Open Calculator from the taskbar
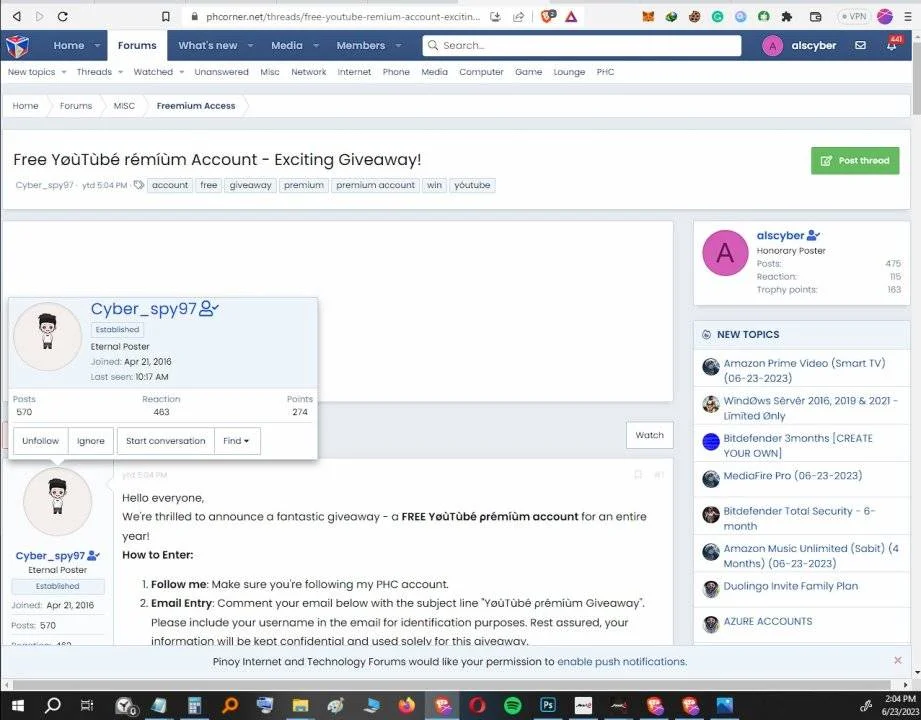This screenshot has height=720, width=921. click(x=194, y=705)
